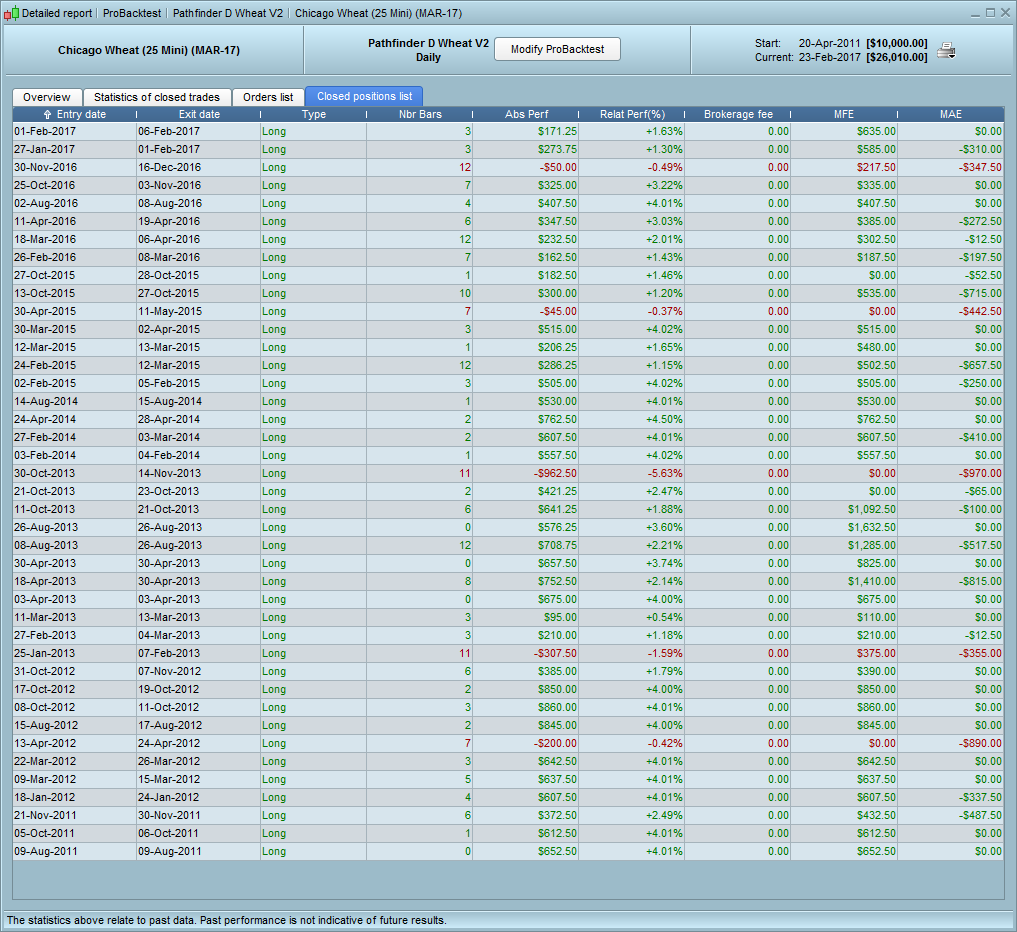Click entry date 02-Feb-2015 cell
Image resolution: width=1017 pixels, height=932 pixels.
coord(75,383)
